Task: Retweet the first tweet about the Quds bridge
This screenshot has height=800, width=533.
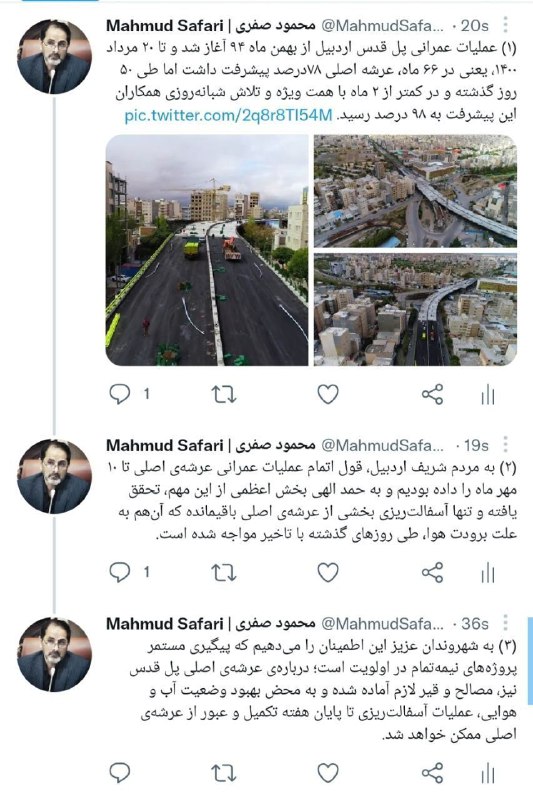Action: [223, 394]
